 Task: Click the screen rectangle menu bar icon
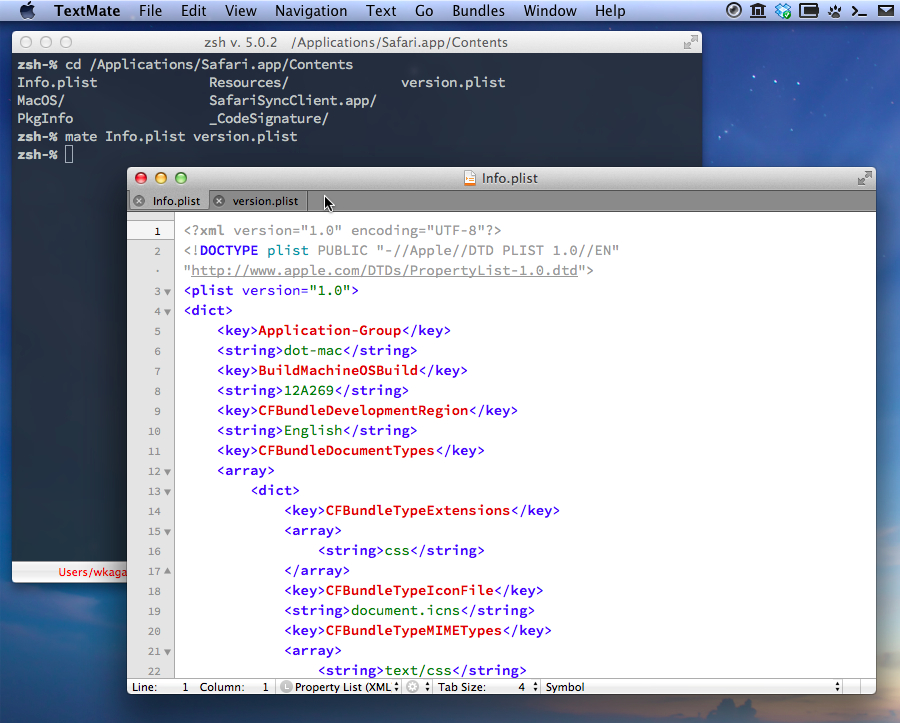(x=808, y=10)
